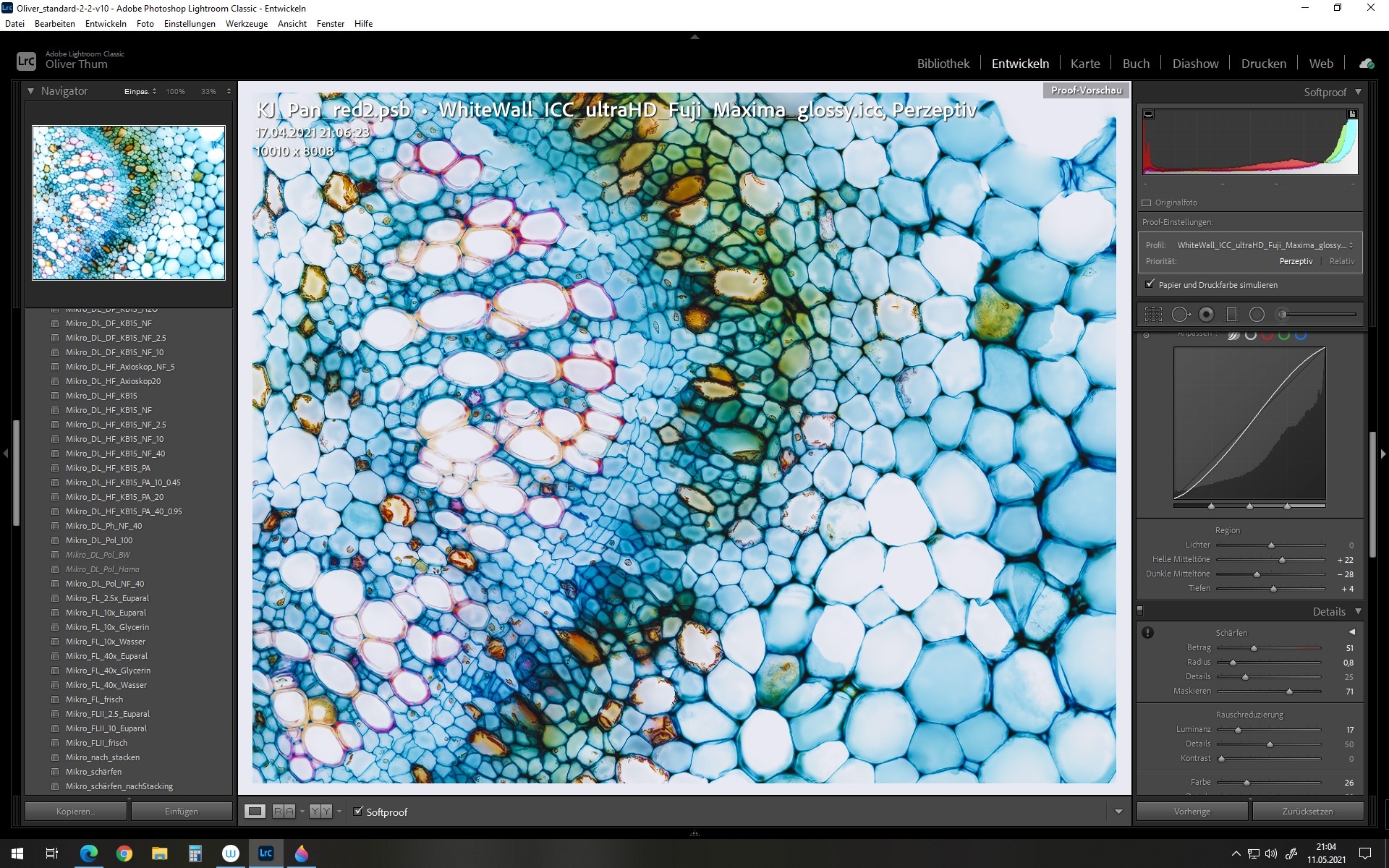Screen dimensions: 1389x868
Task: Toggle the Details panel on/off switch
Action: 1140,610
